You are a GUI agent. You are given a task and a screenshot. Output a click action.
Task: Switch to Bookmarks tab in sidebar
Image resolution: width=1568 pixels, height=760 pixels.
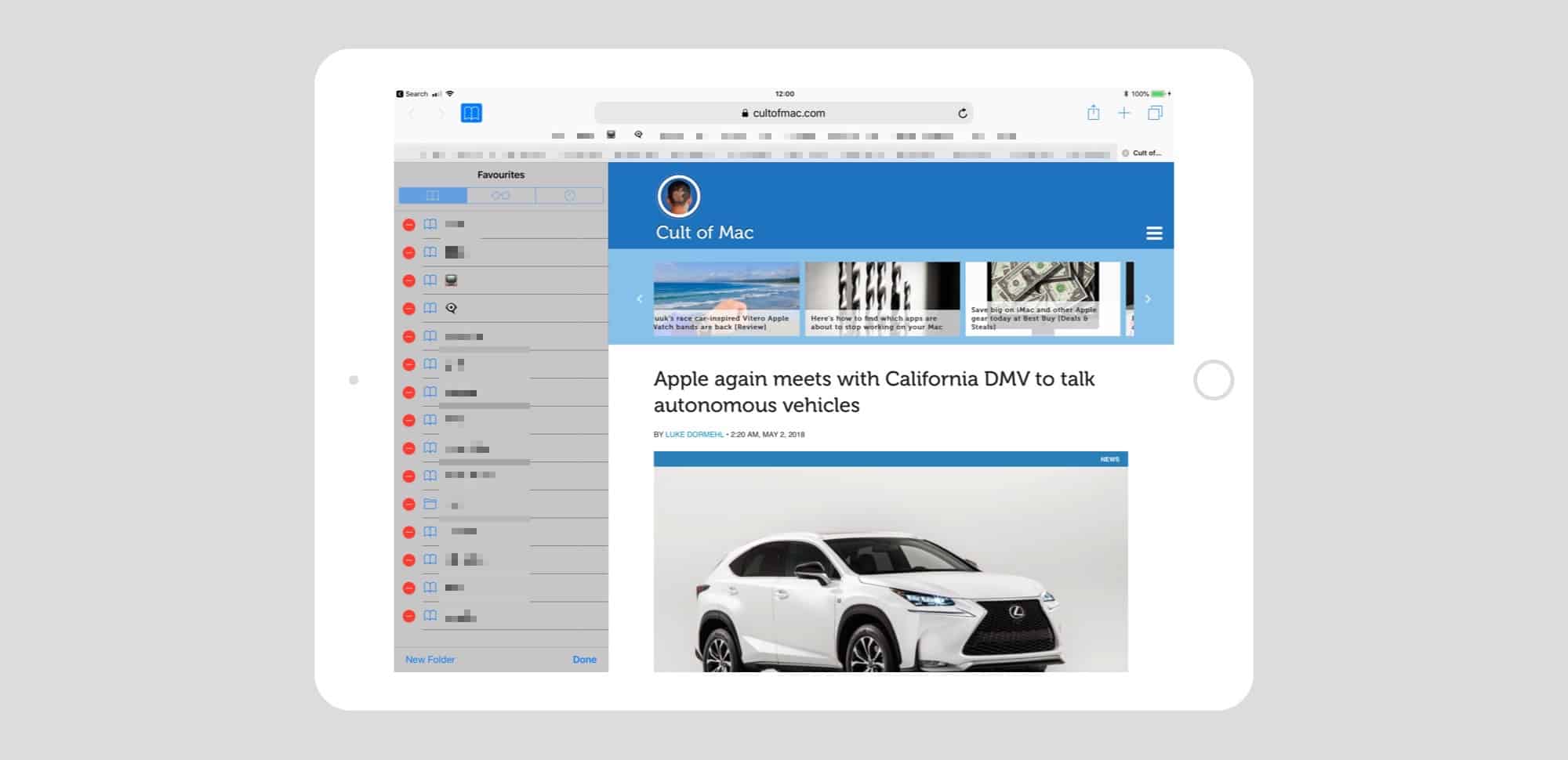click(433, 196)
